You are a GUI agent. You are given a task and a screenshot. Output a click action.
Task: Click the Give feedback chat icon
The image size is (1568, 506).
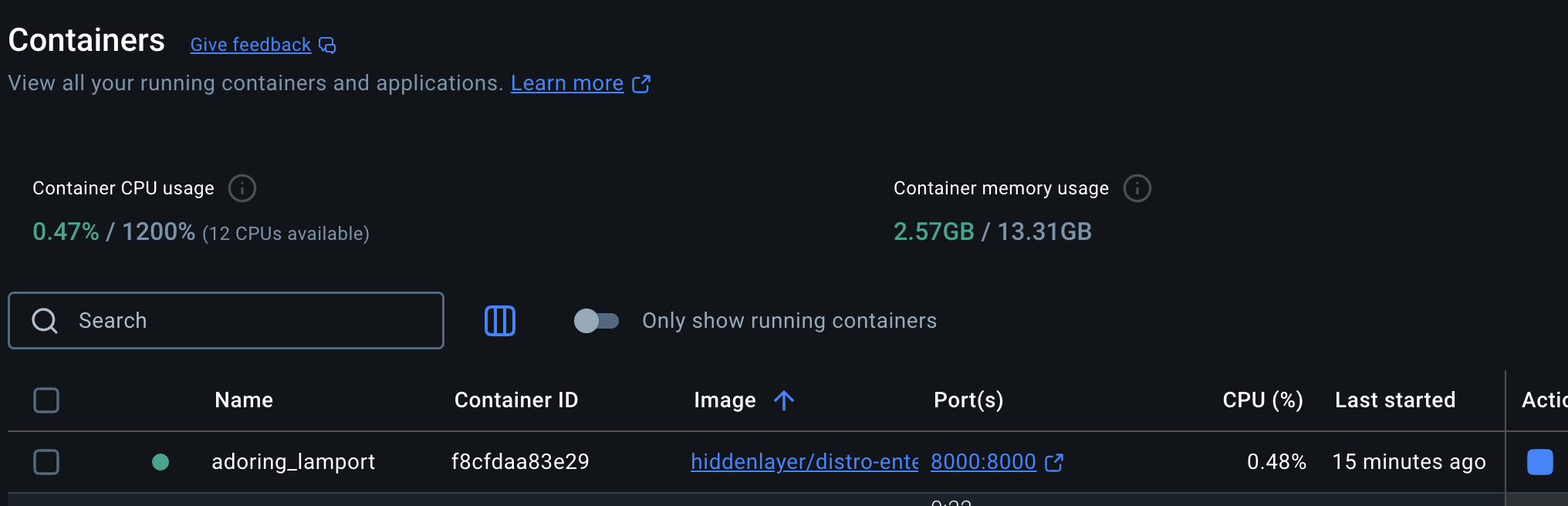tap(328, 46)
